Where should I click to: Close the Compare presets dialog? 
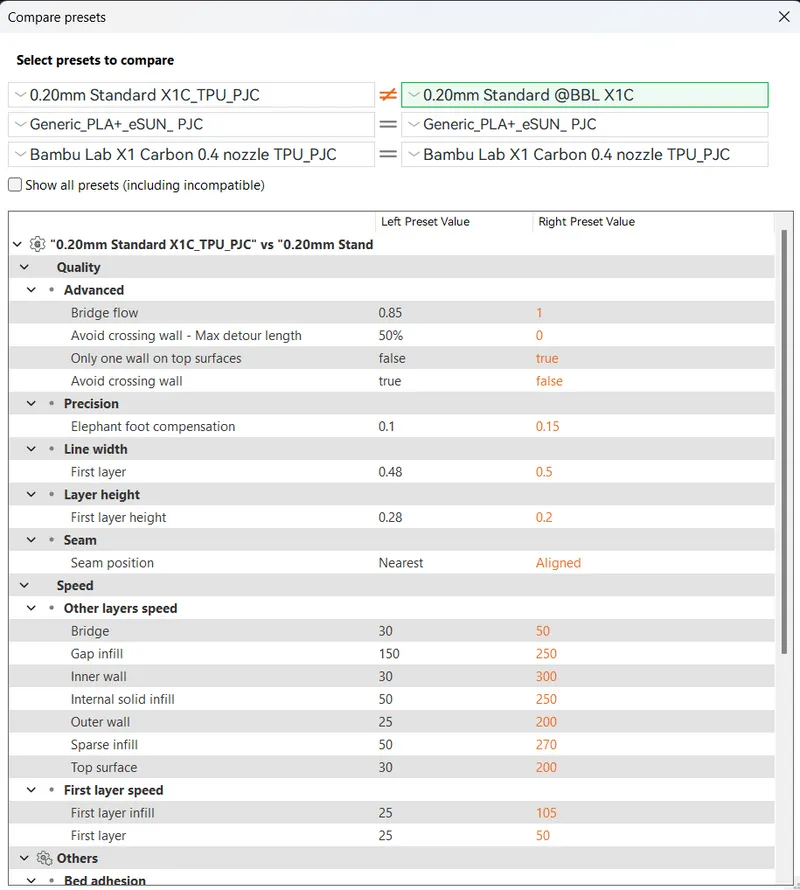[784, 17]
